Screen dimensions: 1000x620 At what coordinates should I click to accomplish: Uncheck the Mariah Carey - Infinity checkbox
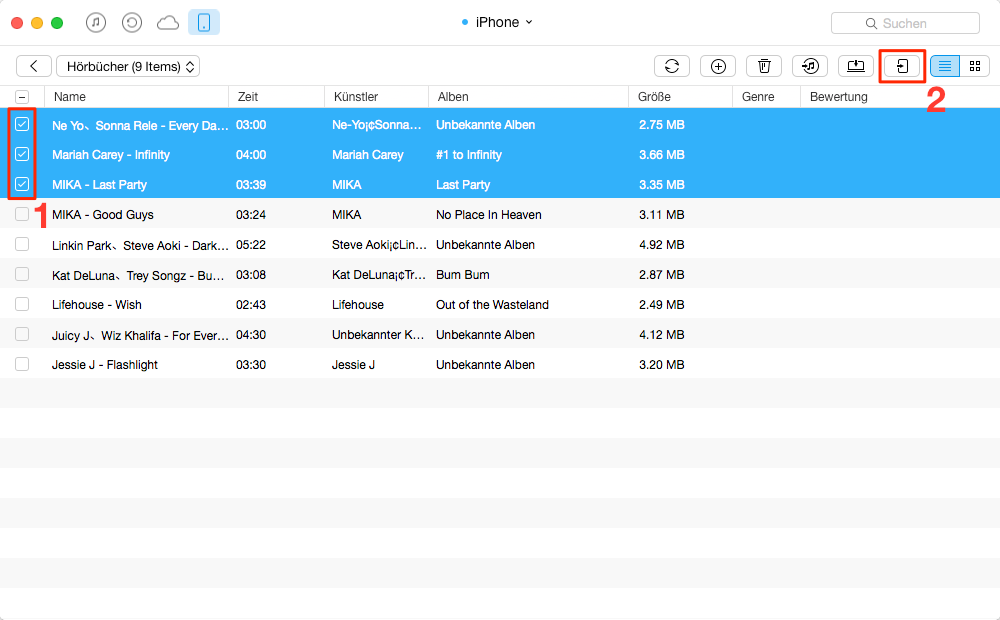pos(22,154)
